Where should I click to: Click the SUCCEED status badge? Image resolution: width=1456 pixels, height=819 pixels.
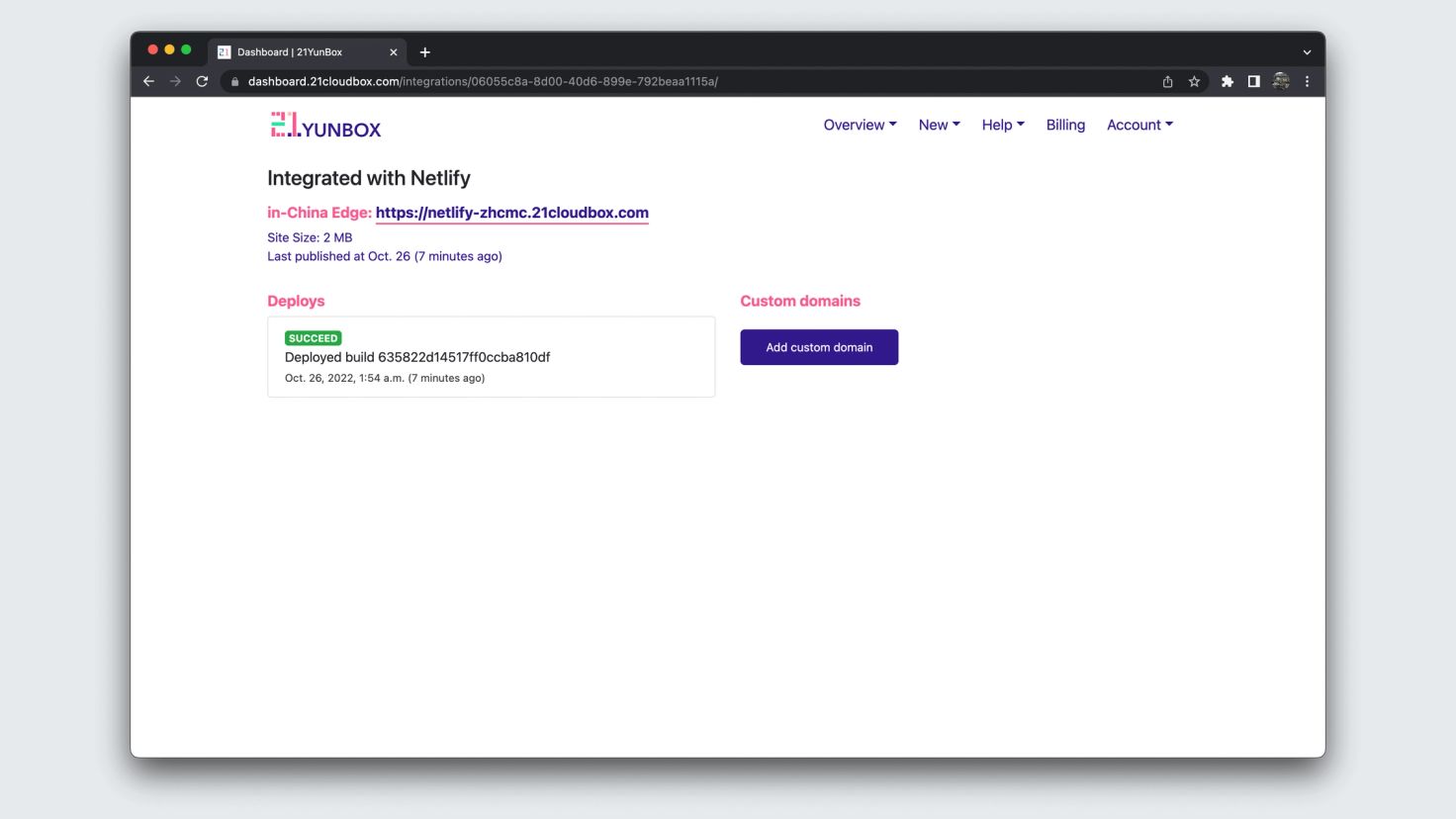point(314,338)
